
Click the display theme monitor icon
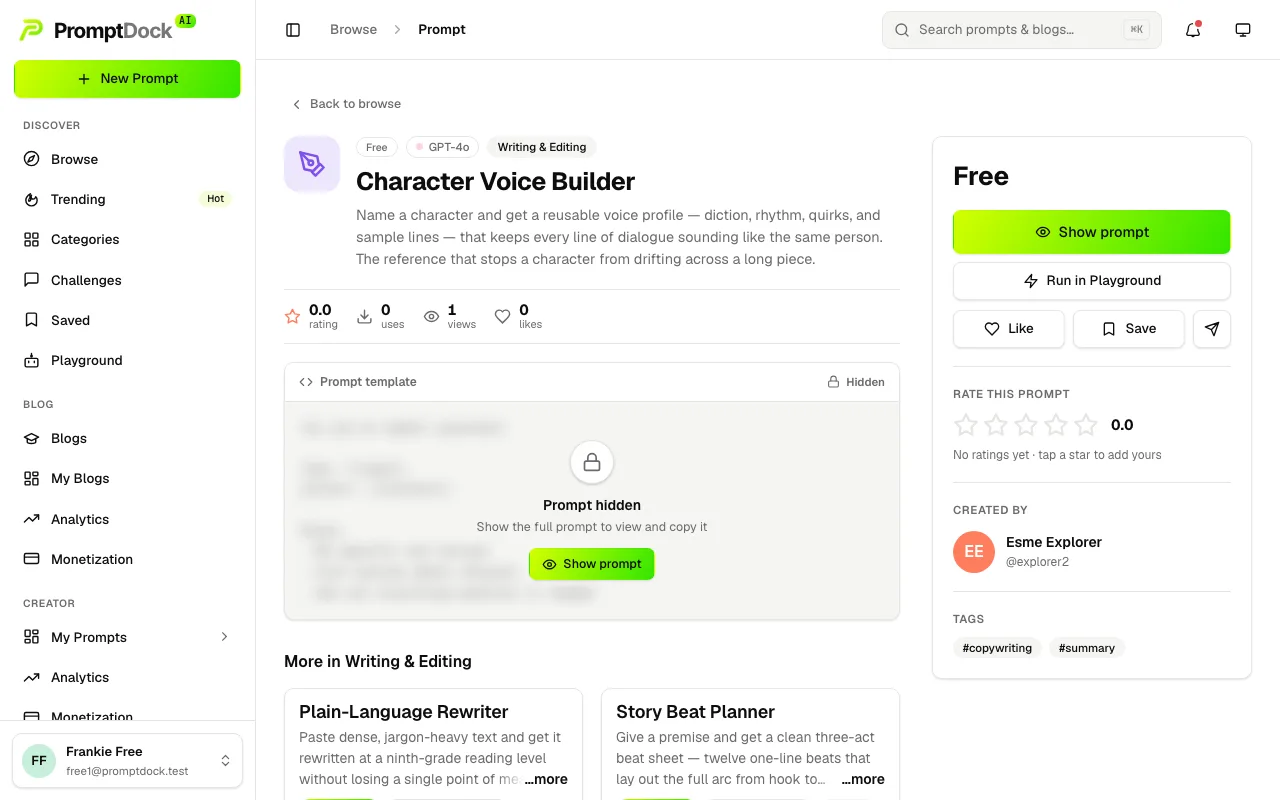[x=1243, y=30]
